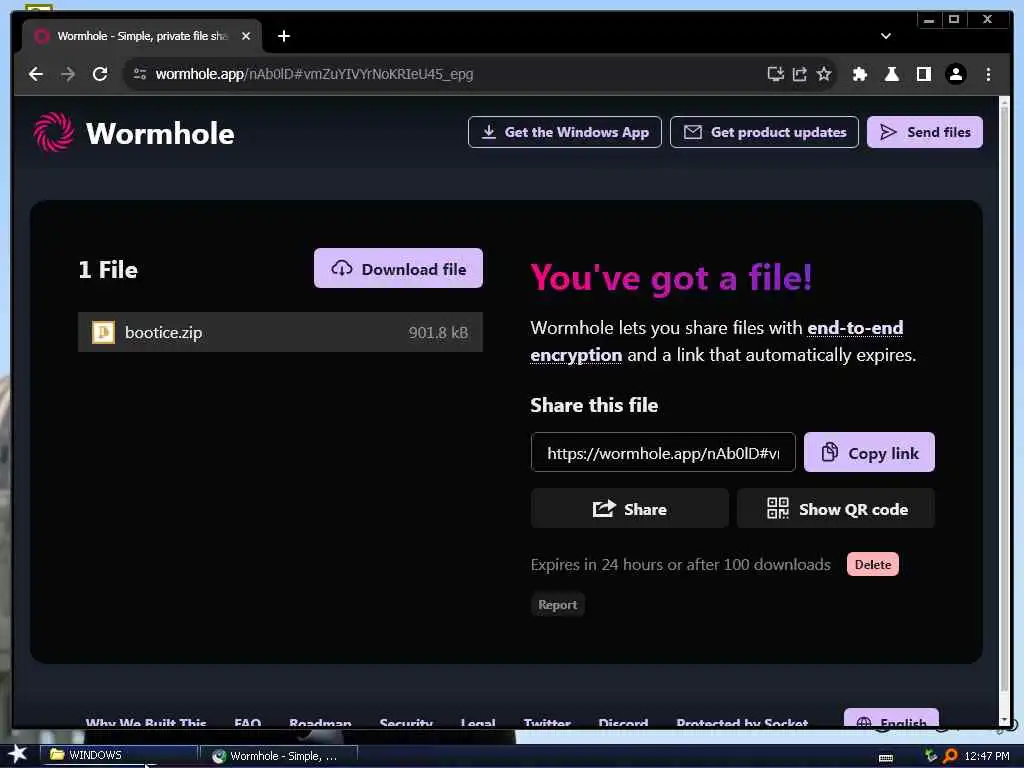Viewport: 1024px width, 768px height.
Task: Click the browser address bar URL
Action: tap(314, 74)
